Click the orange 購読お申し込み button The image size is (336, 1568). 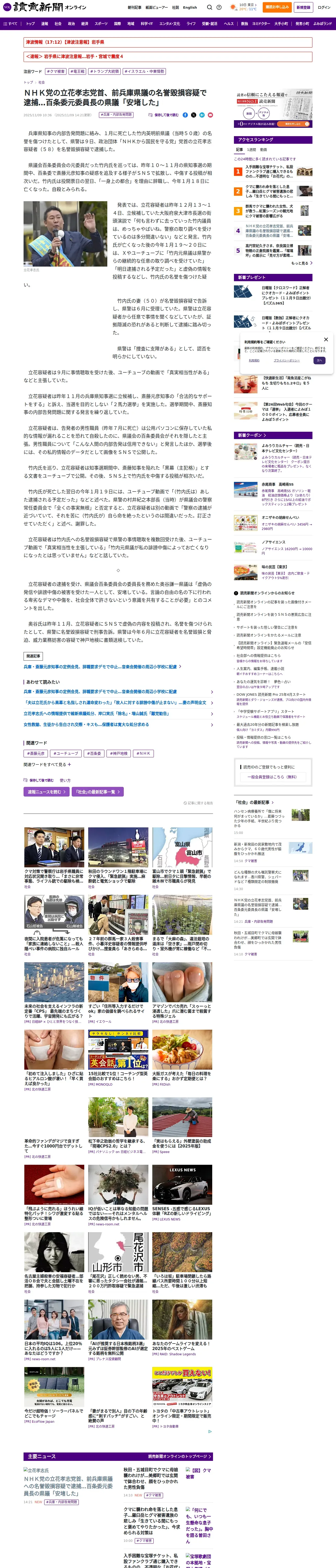(277, 7)
